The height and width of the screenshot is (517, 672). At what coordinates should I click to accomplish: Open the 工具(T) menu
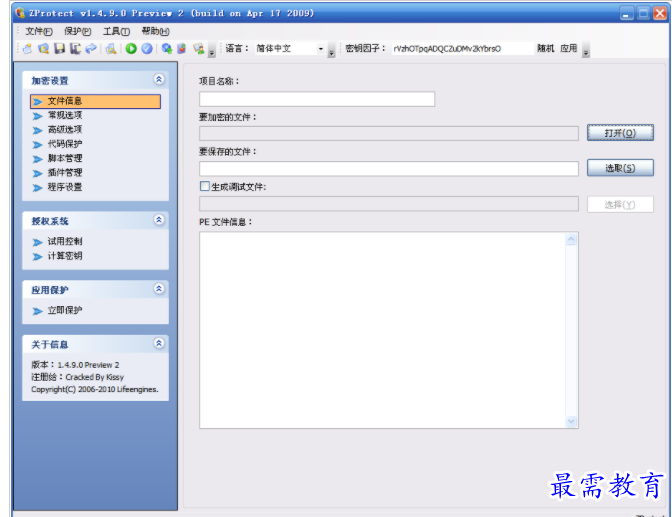tap(116, 31)
